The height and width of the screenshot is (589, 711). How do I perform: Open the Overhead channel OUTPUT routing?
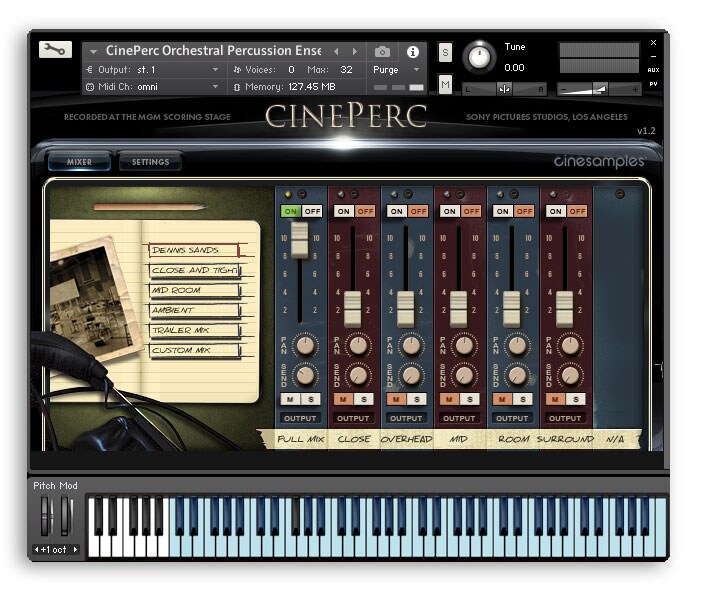[406, 418]
